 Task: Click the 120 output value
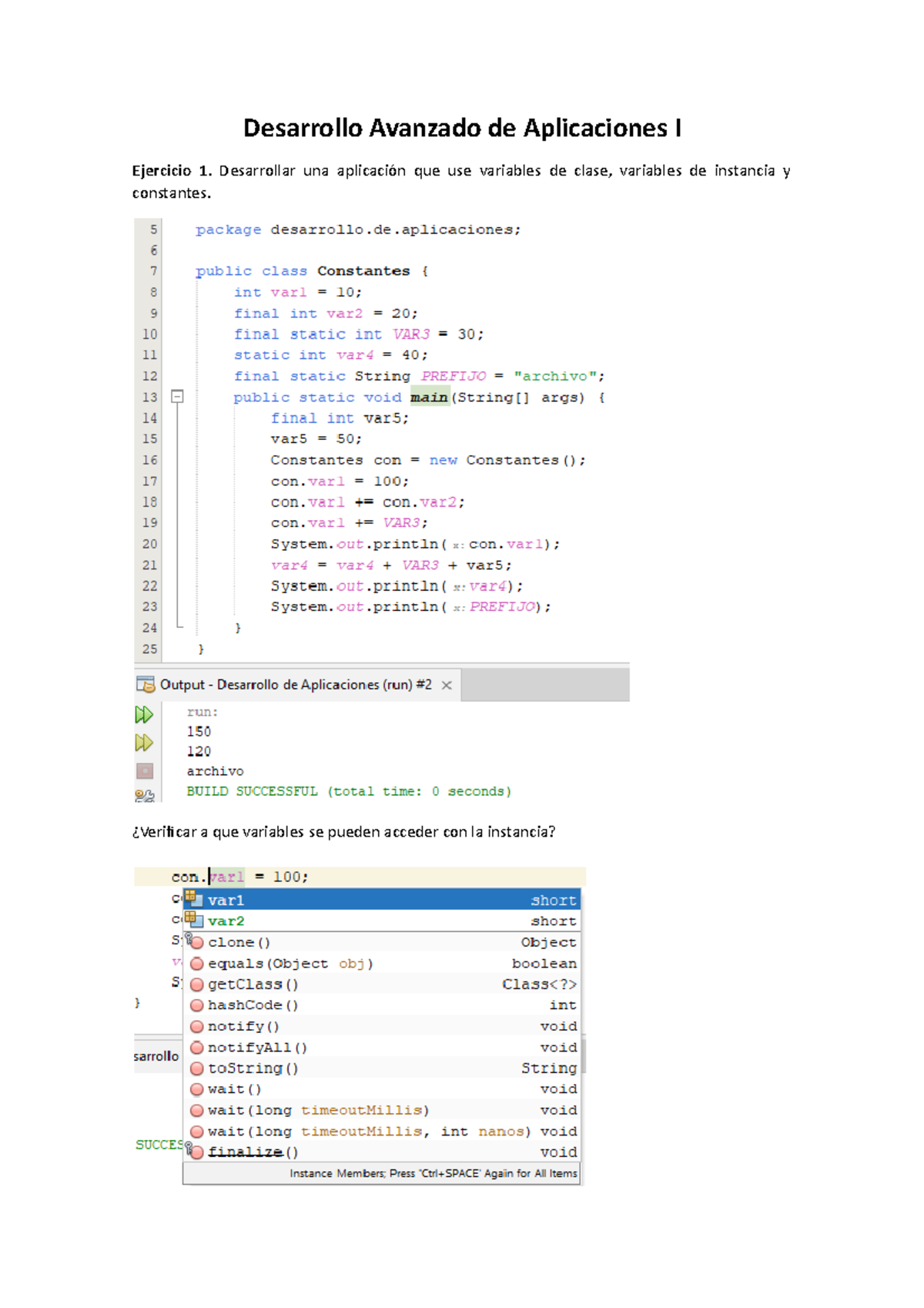tap(199, 751)
